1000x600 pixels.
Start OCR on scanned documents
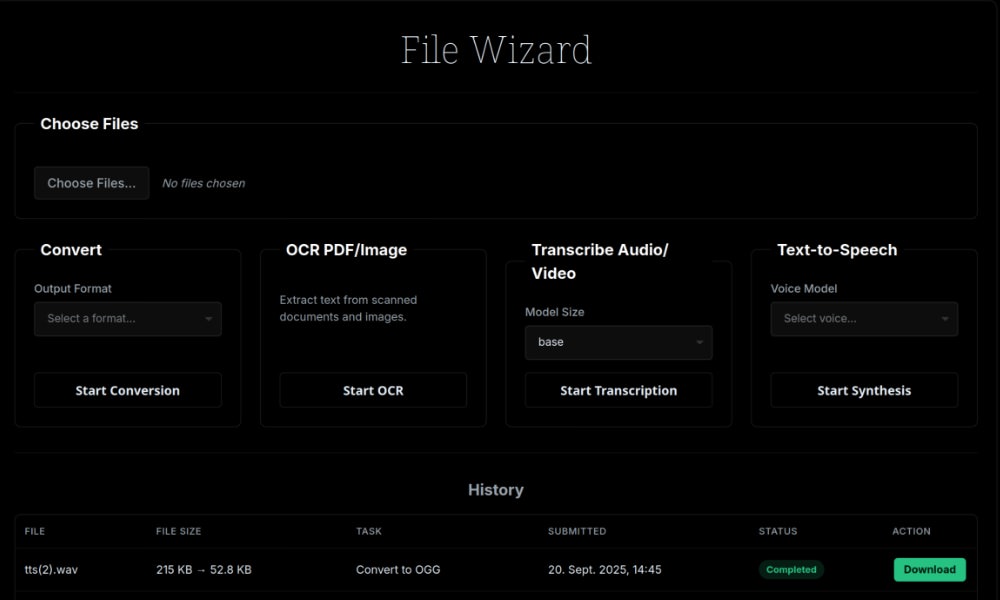372,390
